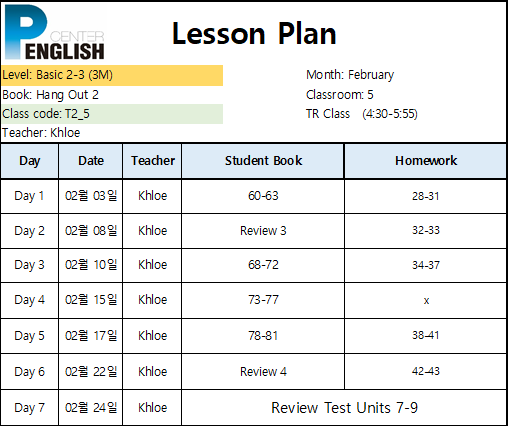Screen dimensions: 508x426
Task: Click the Review 3 student book cell
Action: tap(263, 231)
